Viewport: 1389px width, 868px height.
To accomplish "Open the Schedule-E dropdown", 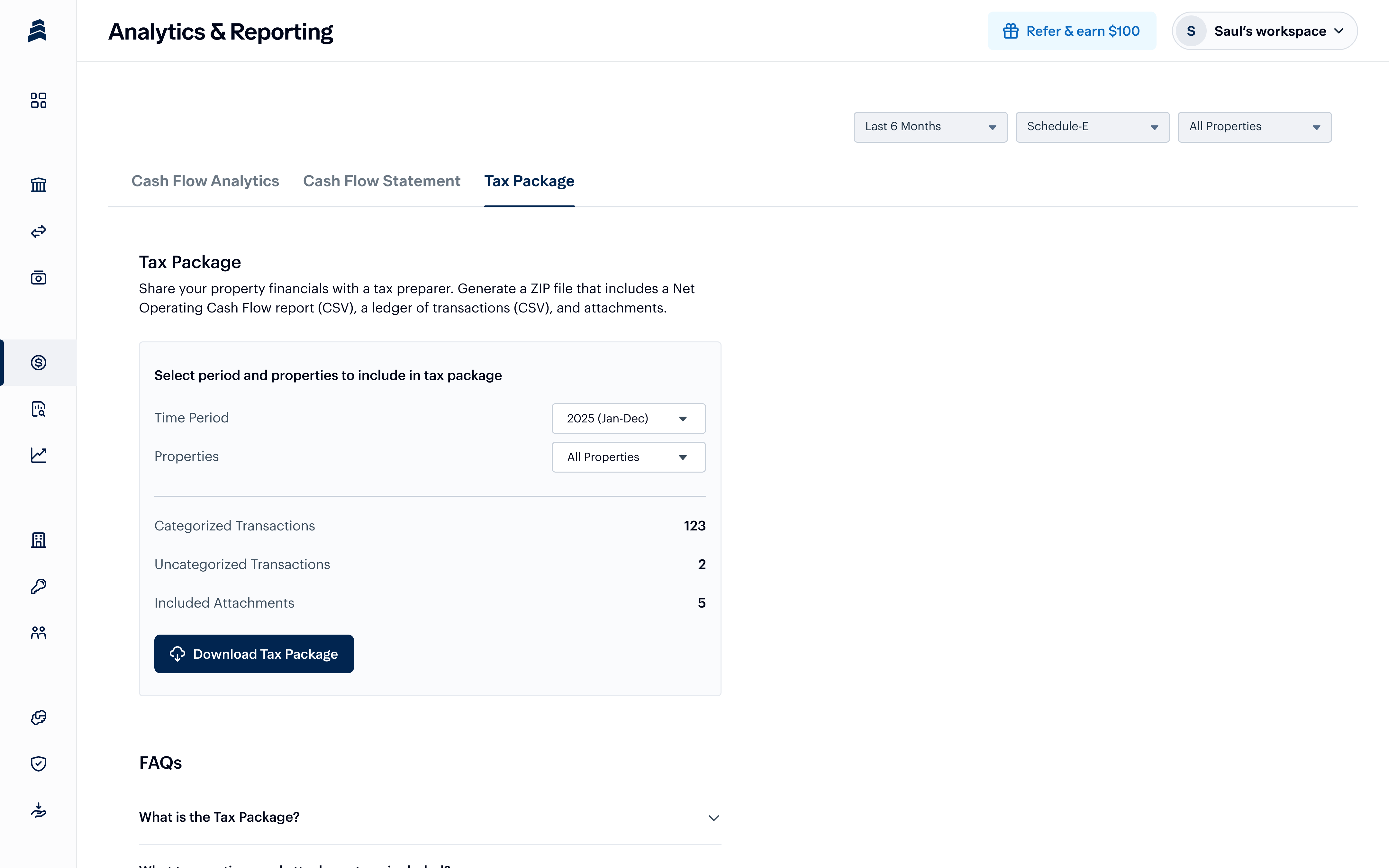I will [x=1092, y=127].
